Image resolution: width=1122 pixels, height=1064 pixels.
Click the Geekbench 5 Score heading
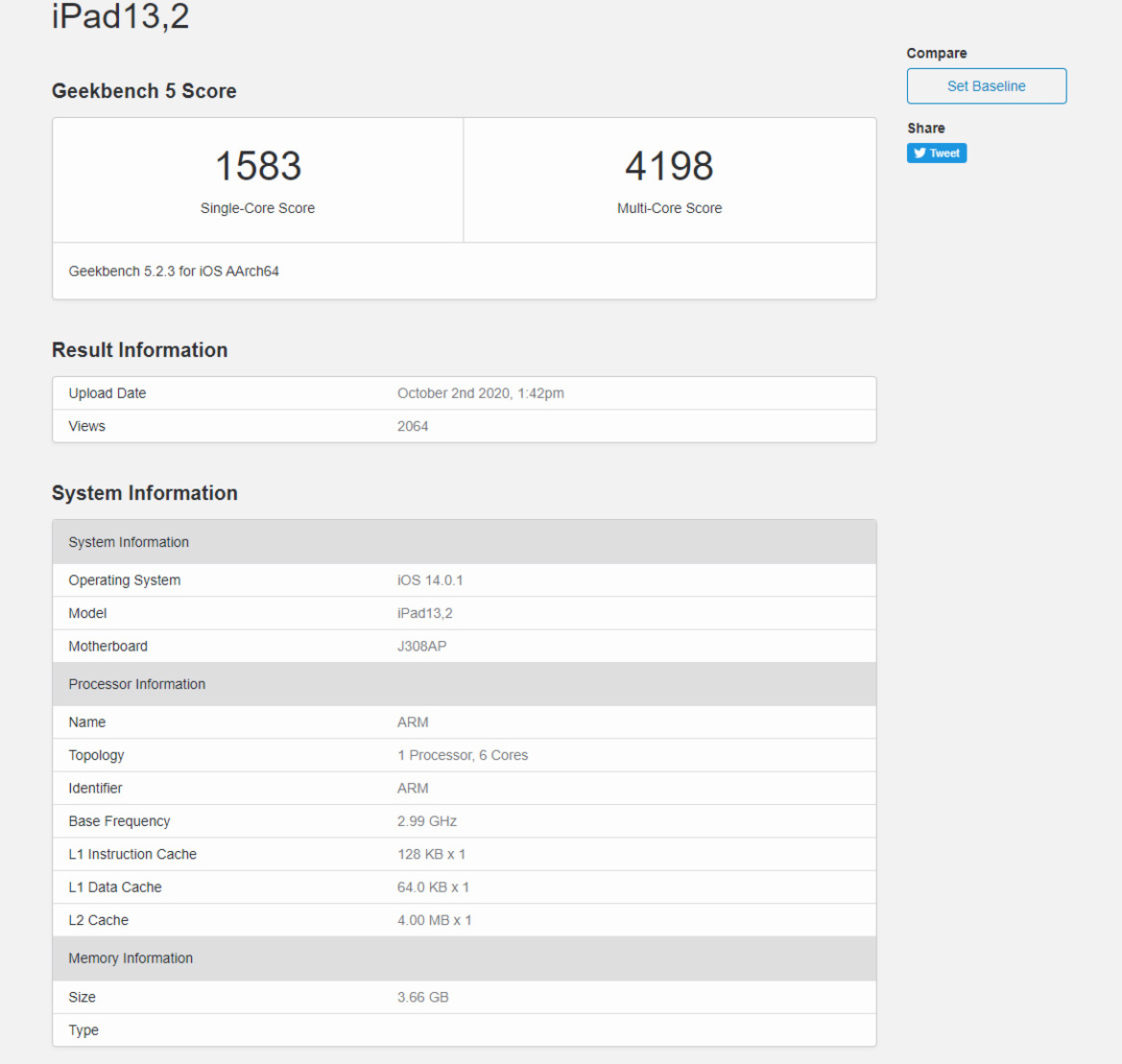click(143, 91)
